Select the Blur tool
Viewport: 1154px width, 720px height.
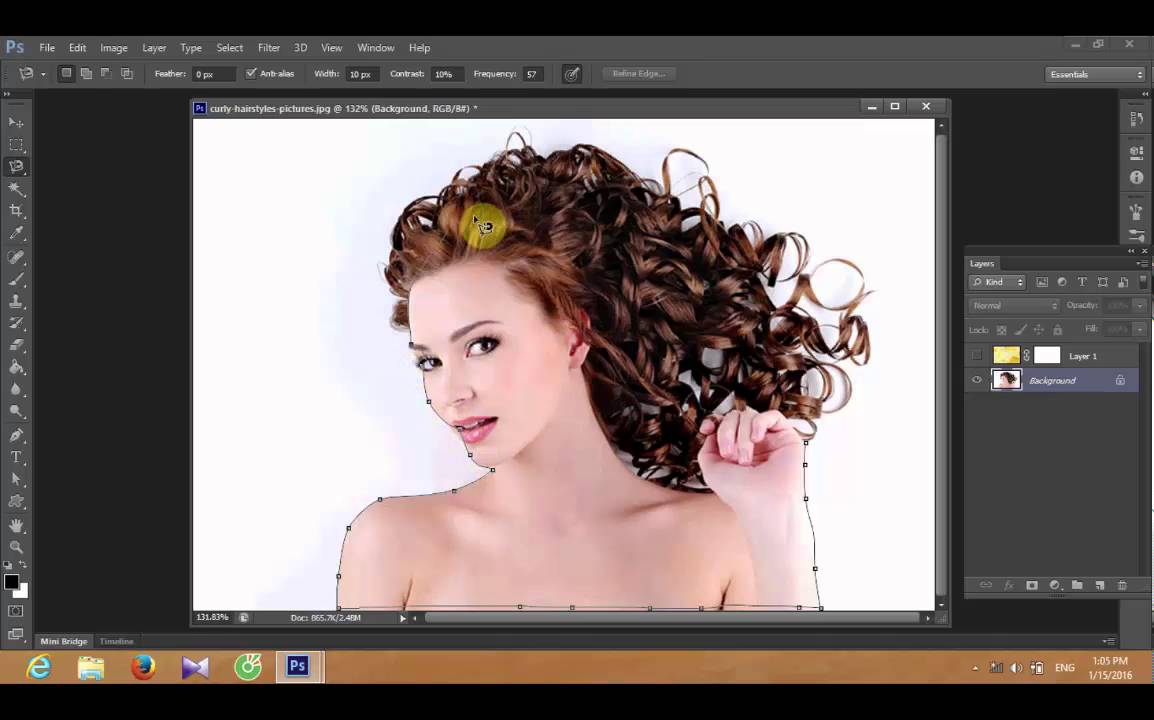tap(16, 389)
